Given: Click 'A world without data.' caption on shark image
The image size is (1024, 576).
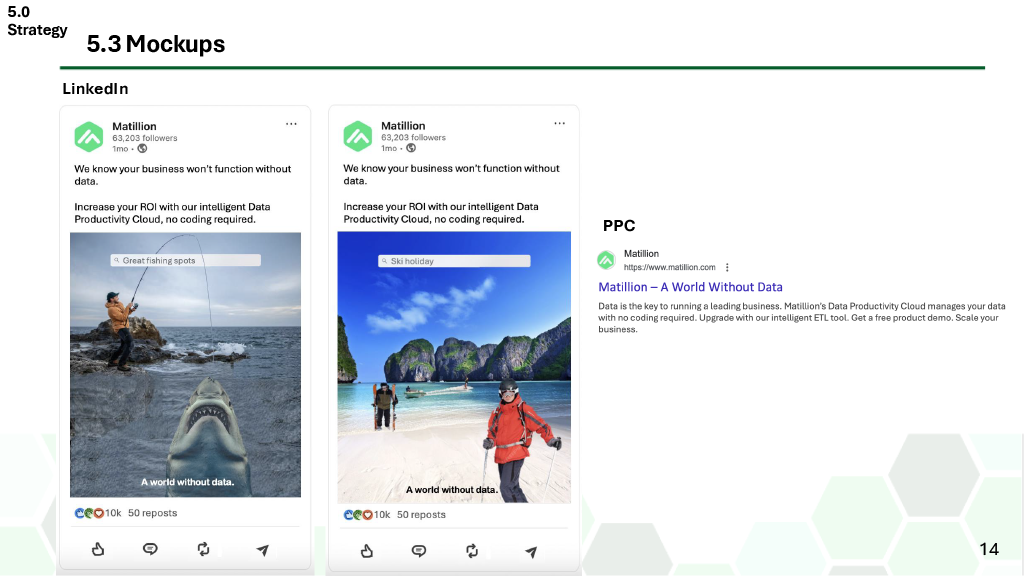Looking at the screenshot, I should pos(187,482).
